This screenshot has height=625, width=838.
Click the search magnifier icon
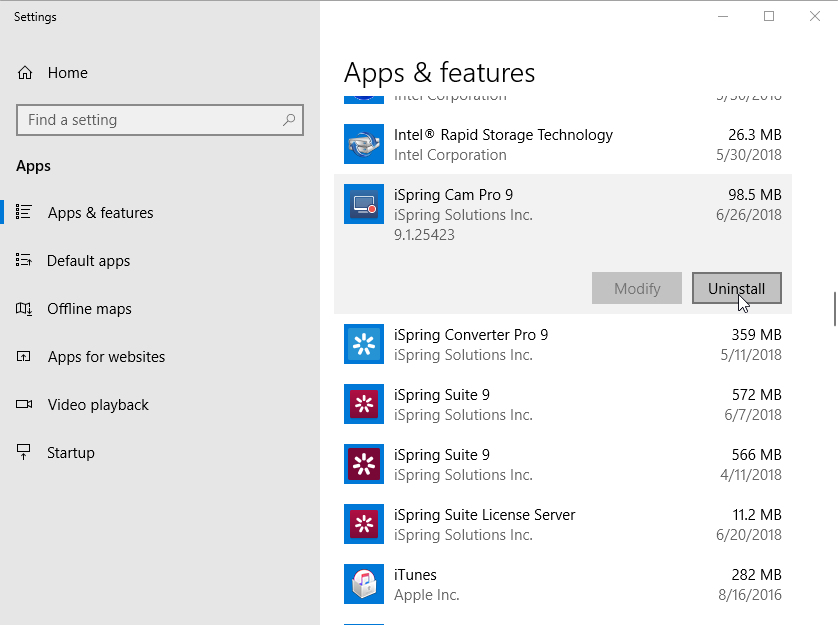(x=289, y=120)
